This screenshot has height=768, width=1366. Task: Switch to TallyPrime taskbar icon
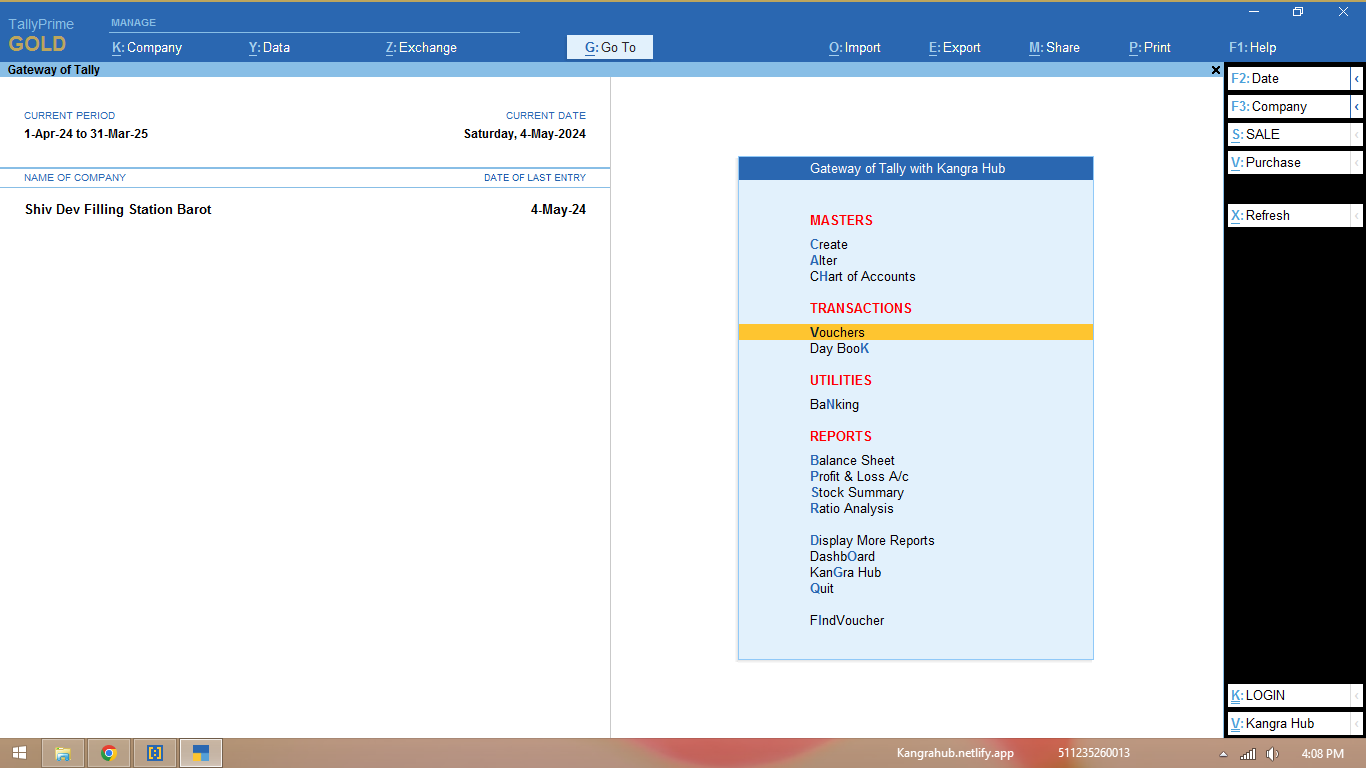tap(201, 753)
